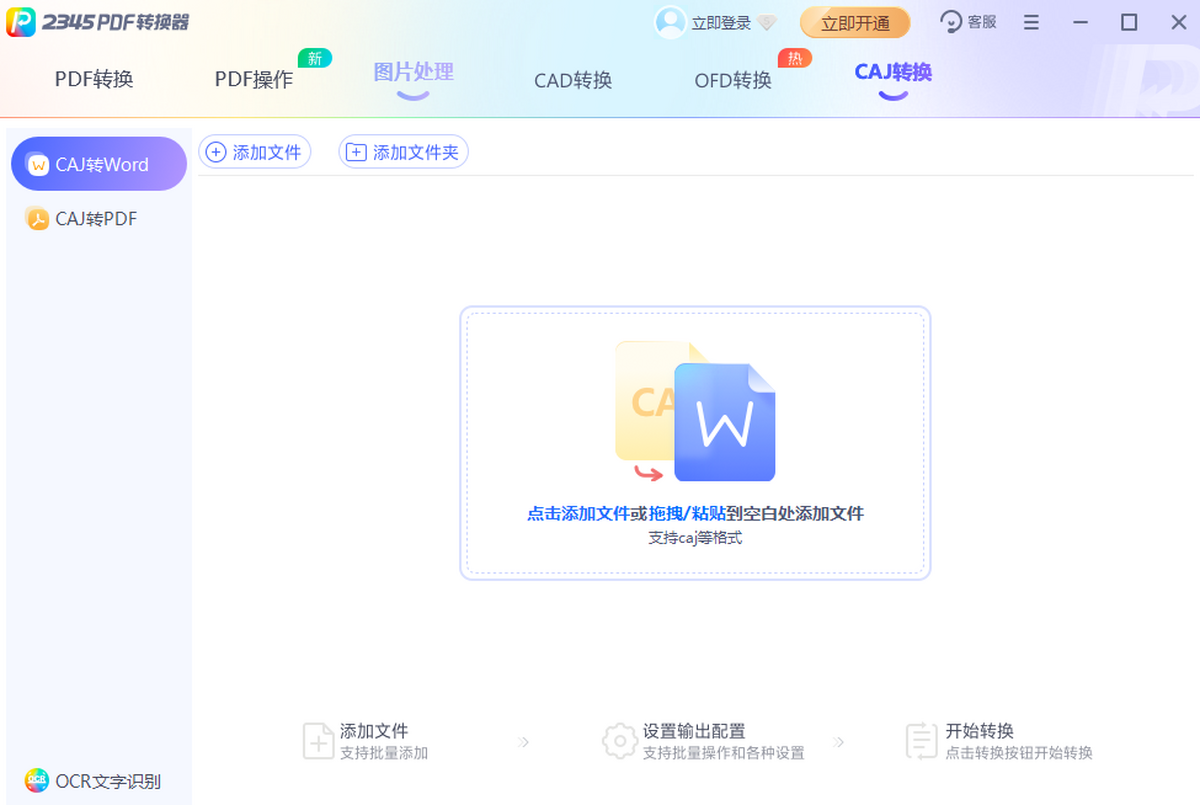Switch to the PDF操作 tab
The image size is (1200, 805).
click(254, 80)
